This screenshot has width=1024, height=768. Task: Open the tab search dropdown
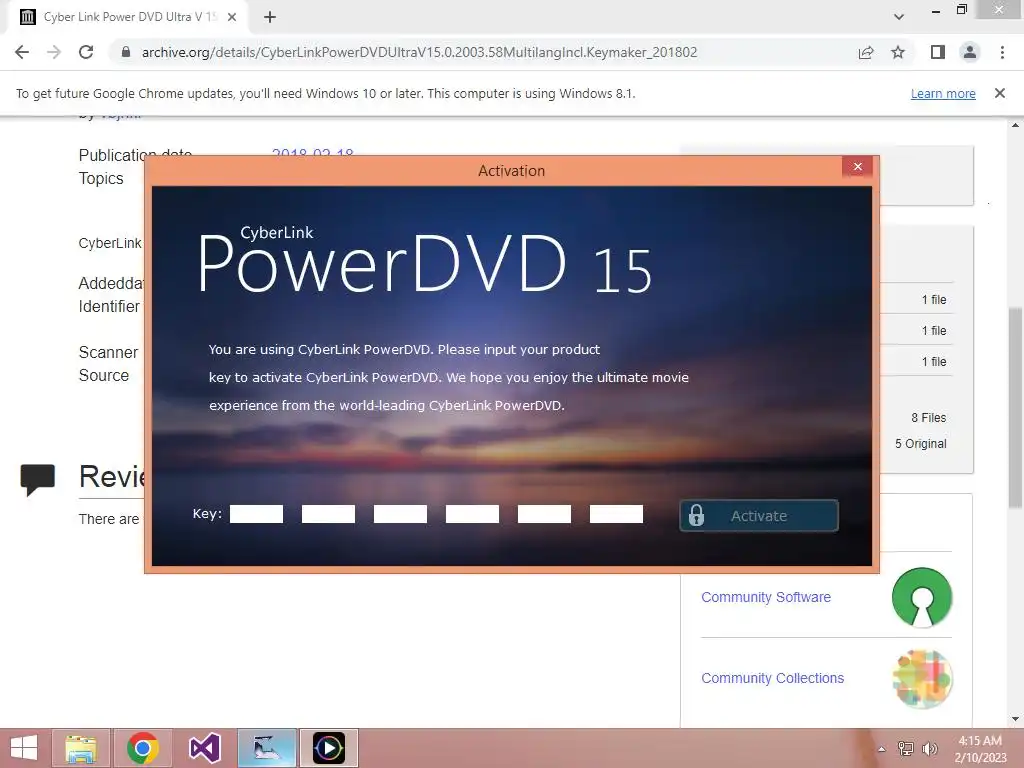pos(899,17)
